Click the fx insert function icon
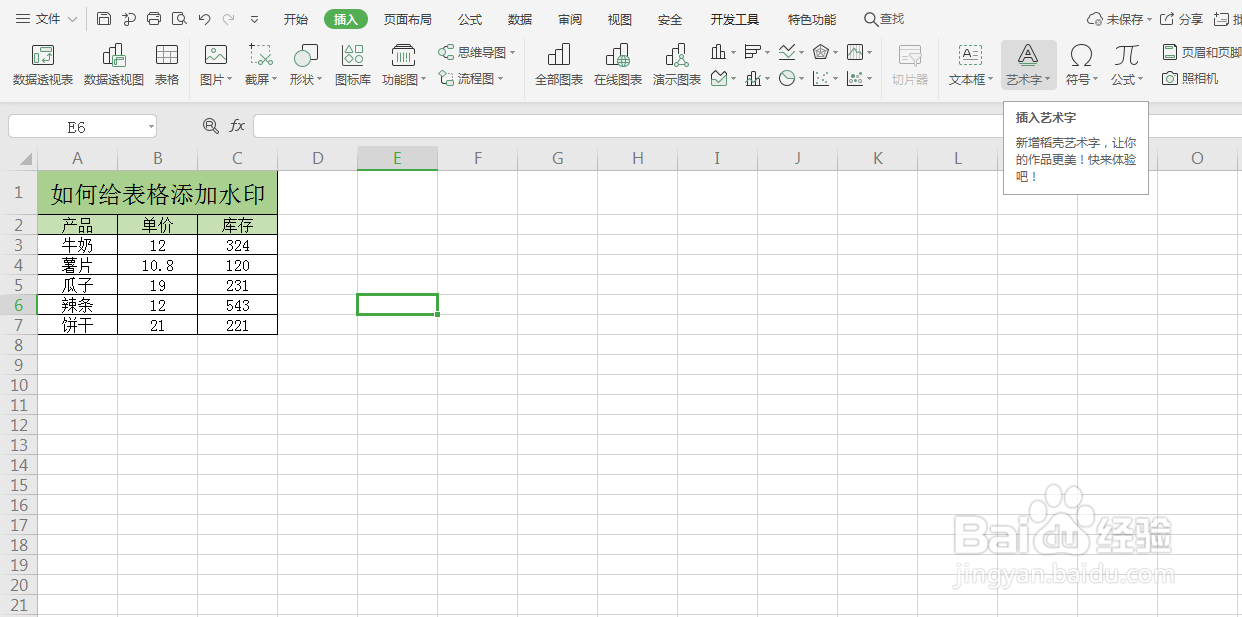This screenshot has width=1242, height=617. click(x=237, y=126)
